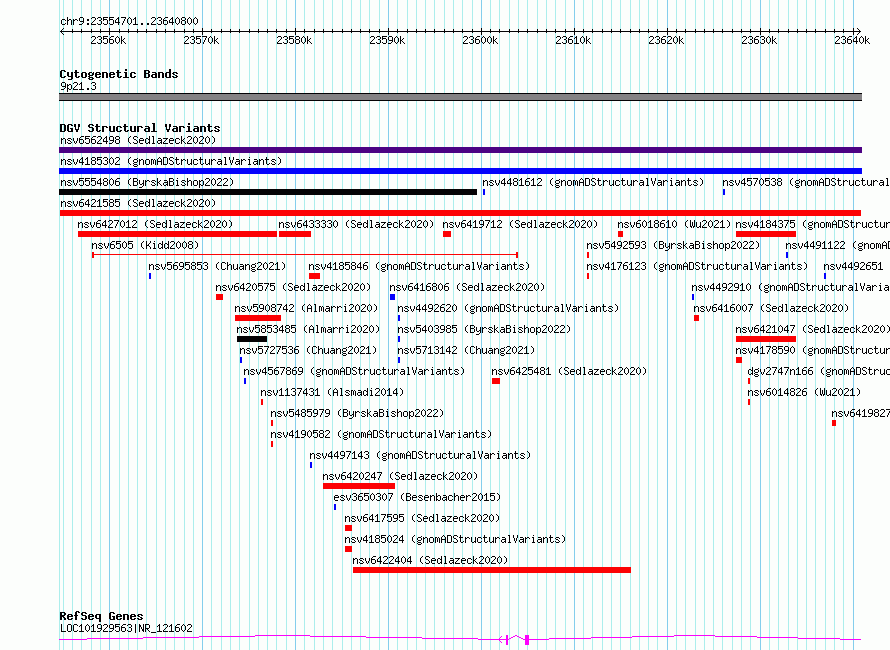The image size is (890, 650).
Task: Select the red nsv6427012 variant bar
Action: pos(177,234)
